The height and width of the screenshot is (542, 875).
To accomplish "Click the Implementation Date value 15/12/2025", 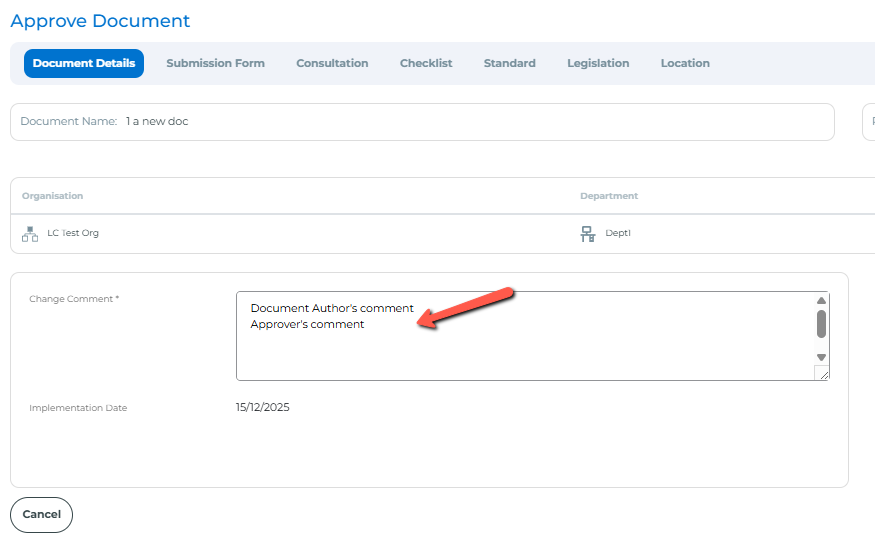I will click(x=263, y=407).
